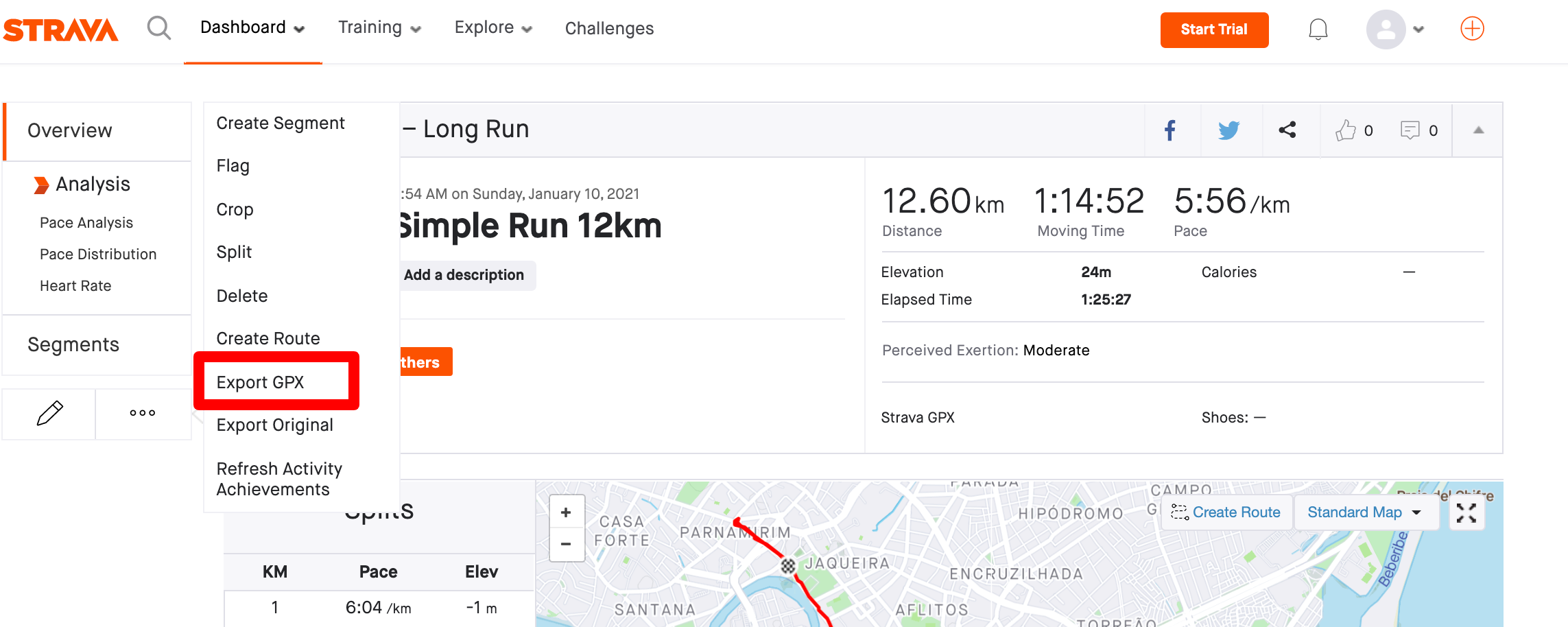Expand the Dashboard dropdown menu

252,28
